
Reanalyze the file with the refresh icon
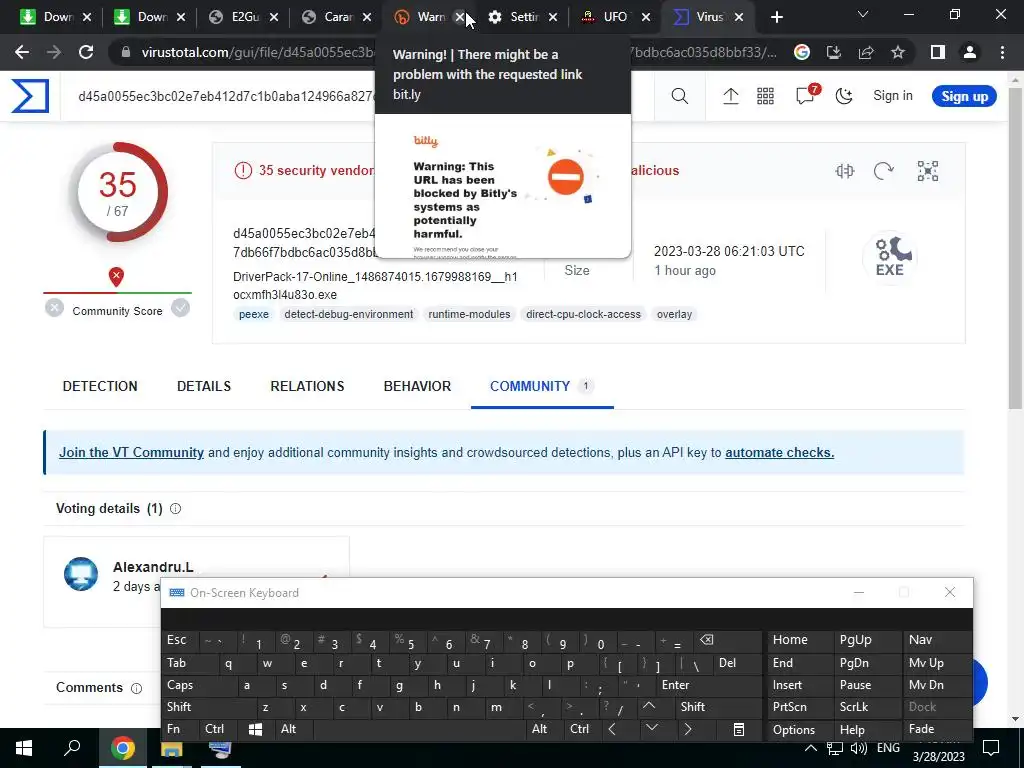(x=883, y=171)
